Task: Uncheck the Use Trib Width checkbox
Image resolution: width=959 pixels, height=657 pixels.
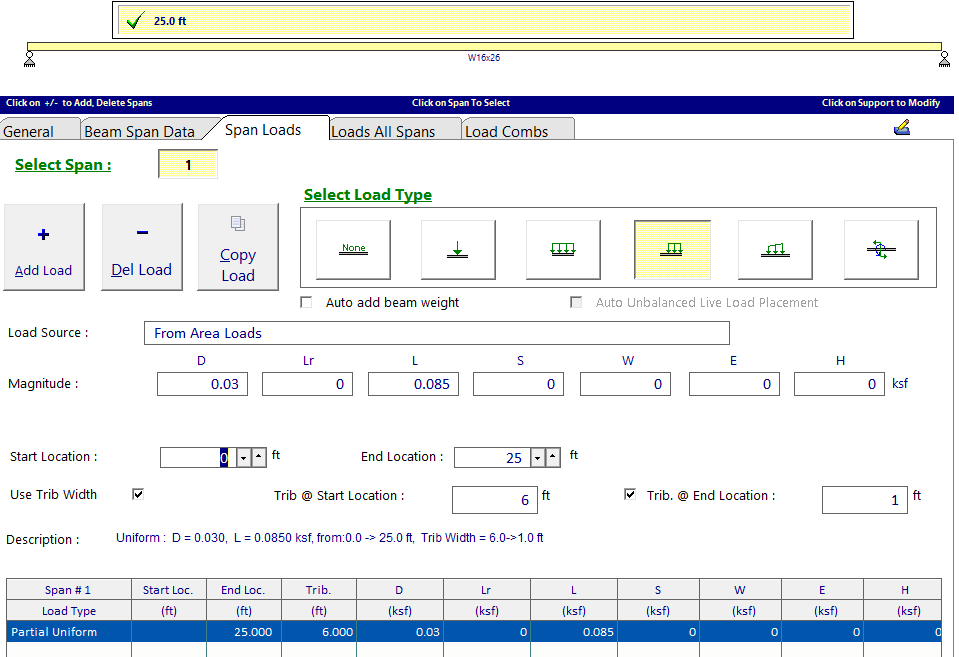Action: [x=138, y=494]
